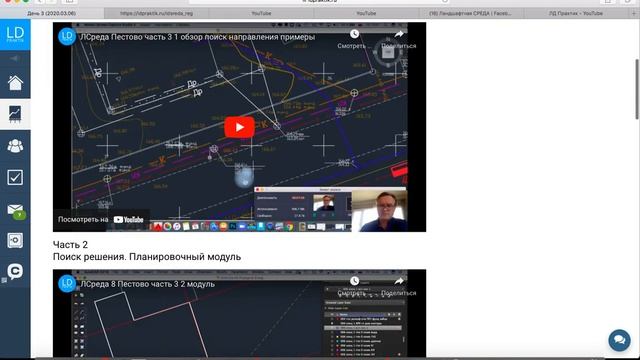Click the Поделиться share arrow on the first video
640x360 pixels.
point(399,34)
